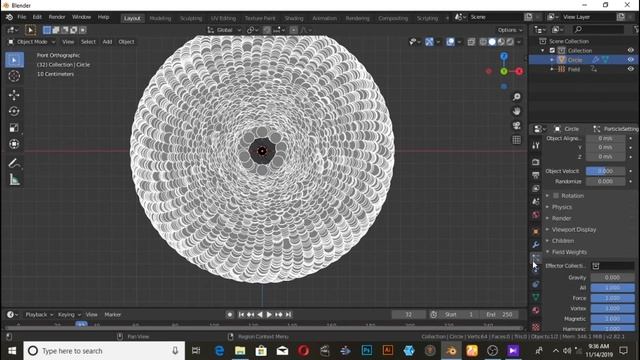Adjust the Object Velocity field
Image resolution: width=640 pixels, height=360 pixels.
coord(605,171)
